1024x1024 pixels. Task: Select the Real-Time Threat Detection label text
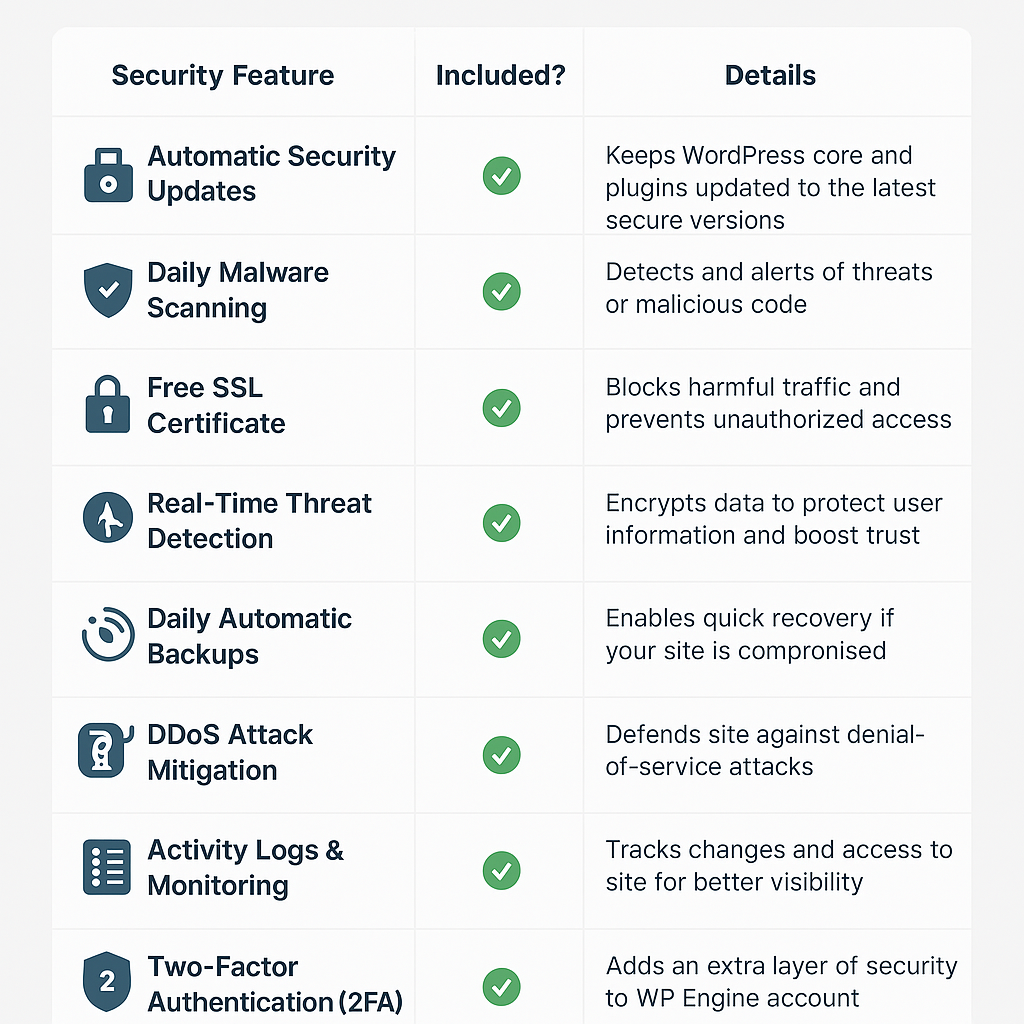coord(259,521)
